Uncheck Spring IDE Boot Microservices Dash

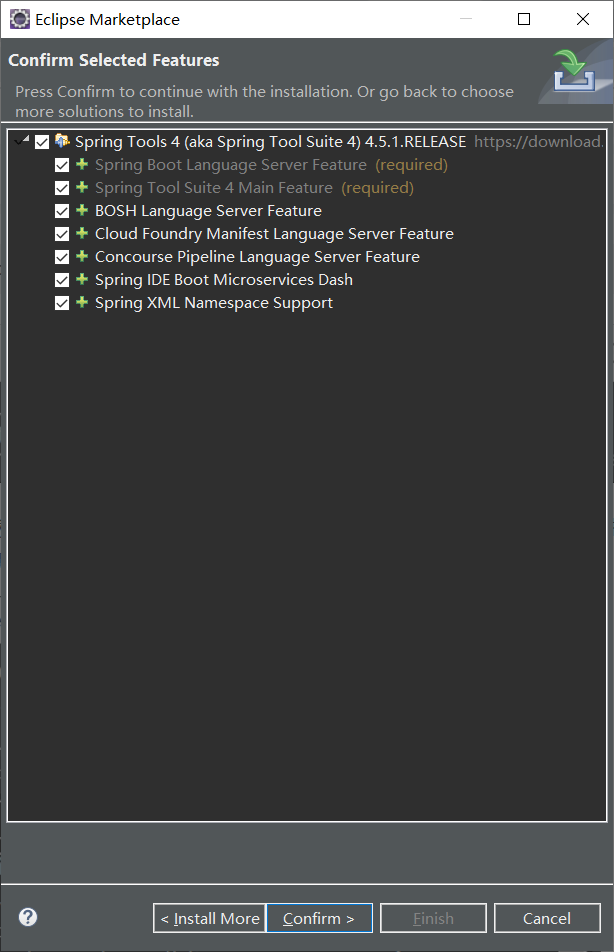(62, 279)
